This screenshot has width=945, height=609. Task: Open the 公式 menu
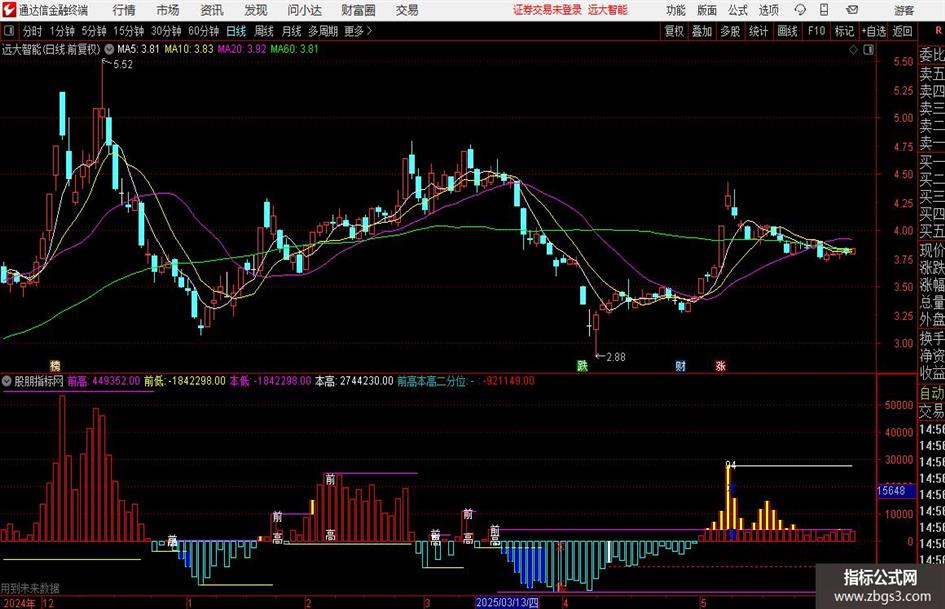(737, 10)
